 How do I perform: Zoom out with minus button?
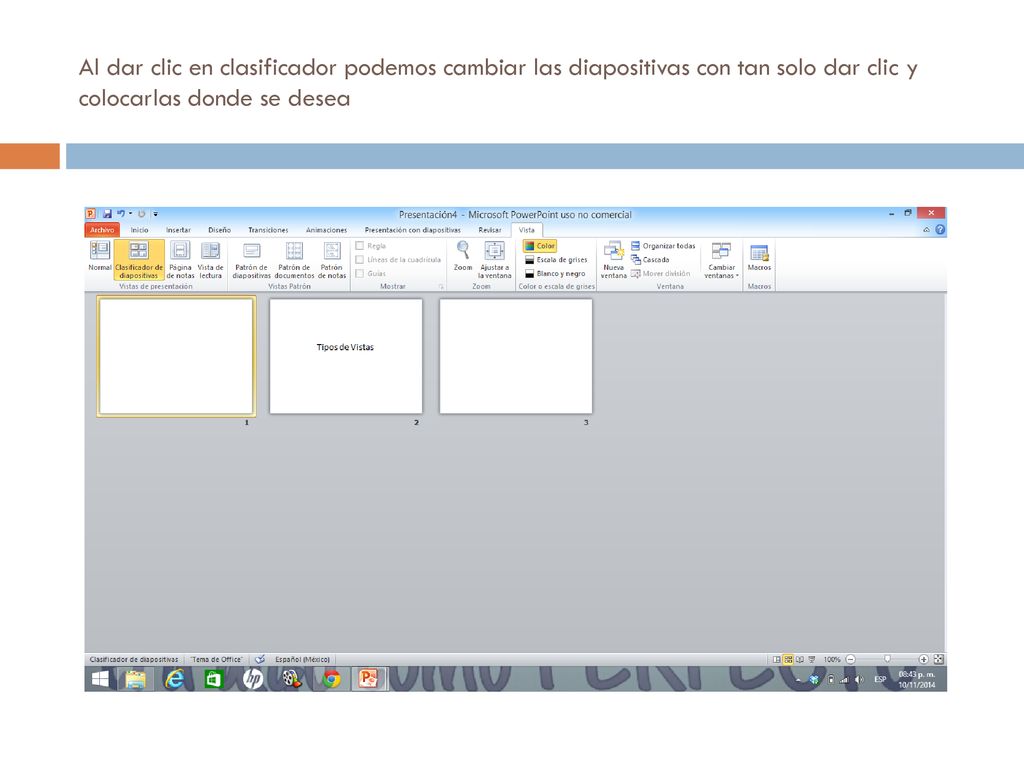pyautogui.click(x=850, y=660)
